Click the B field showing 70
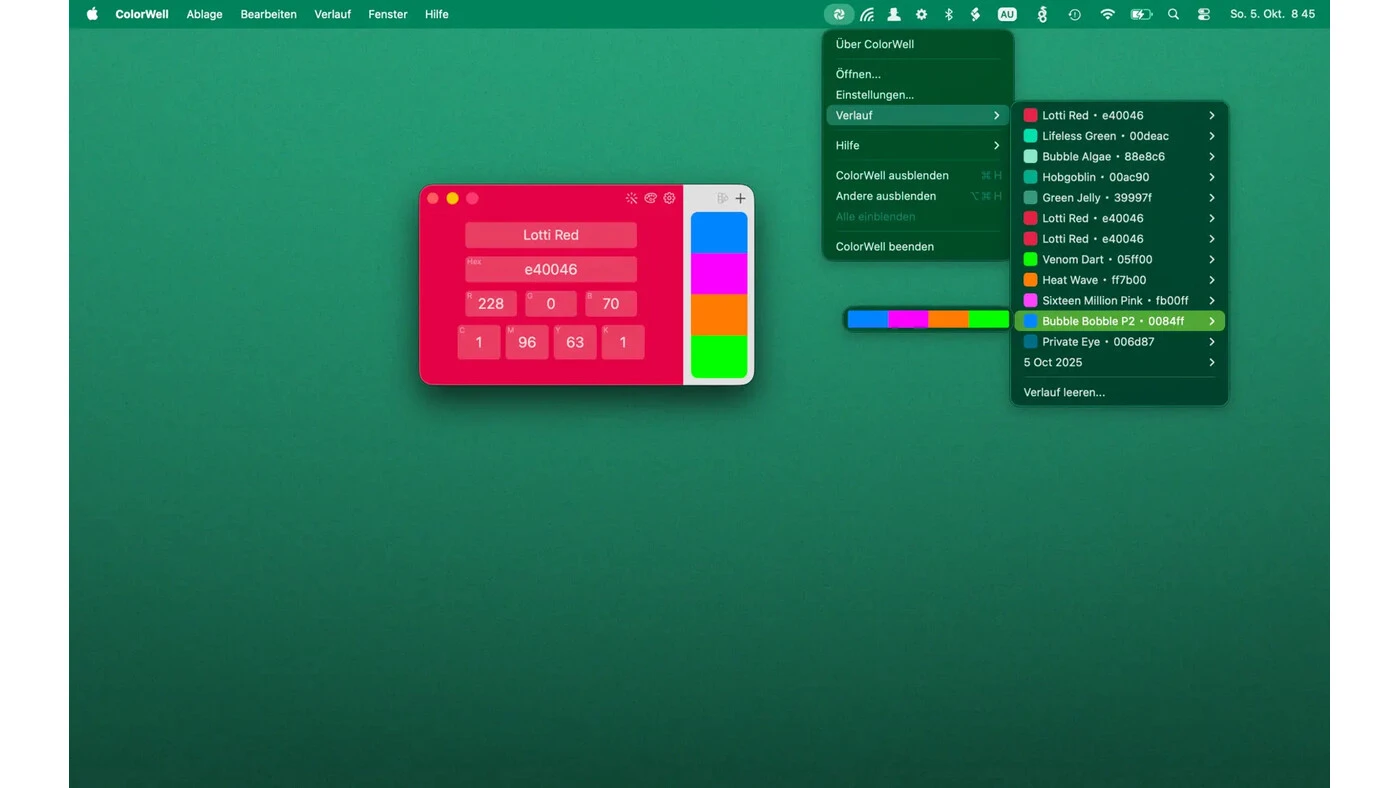The image size is (1400, 788). click(x=611, y=304)
